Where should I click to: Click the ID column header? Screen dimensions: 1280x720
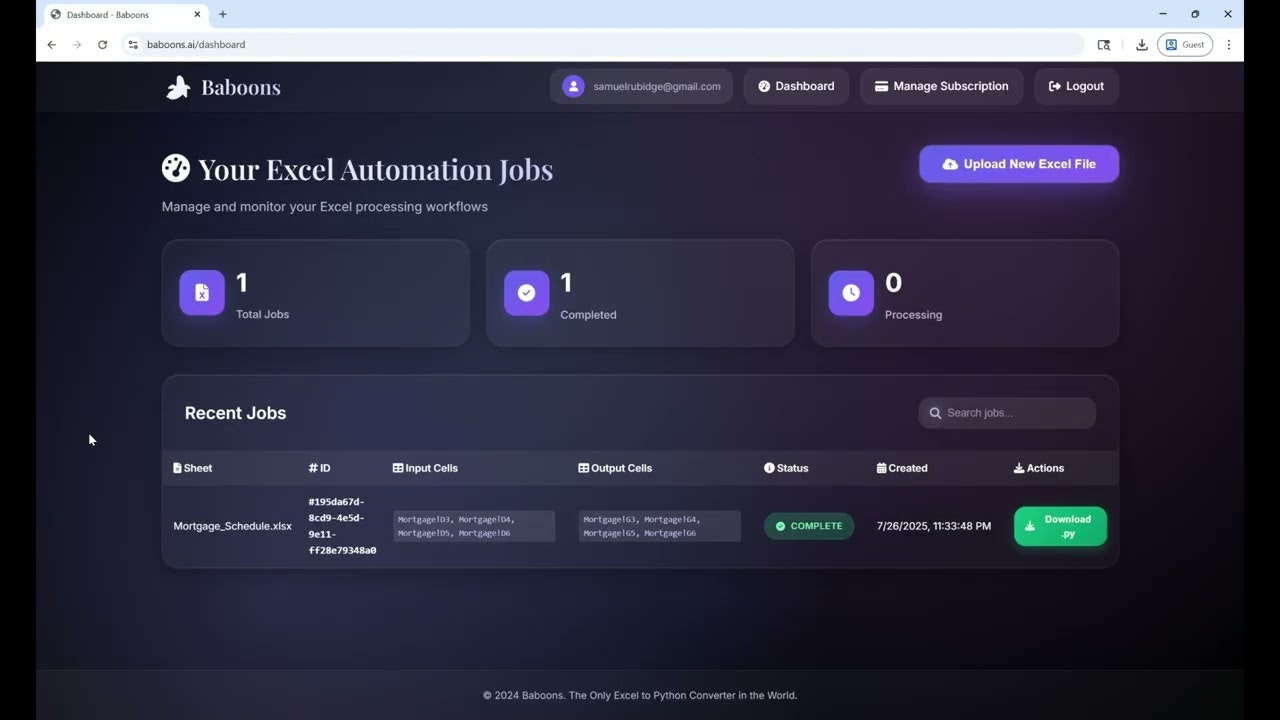pyautogui.click(x=319, y=468)
